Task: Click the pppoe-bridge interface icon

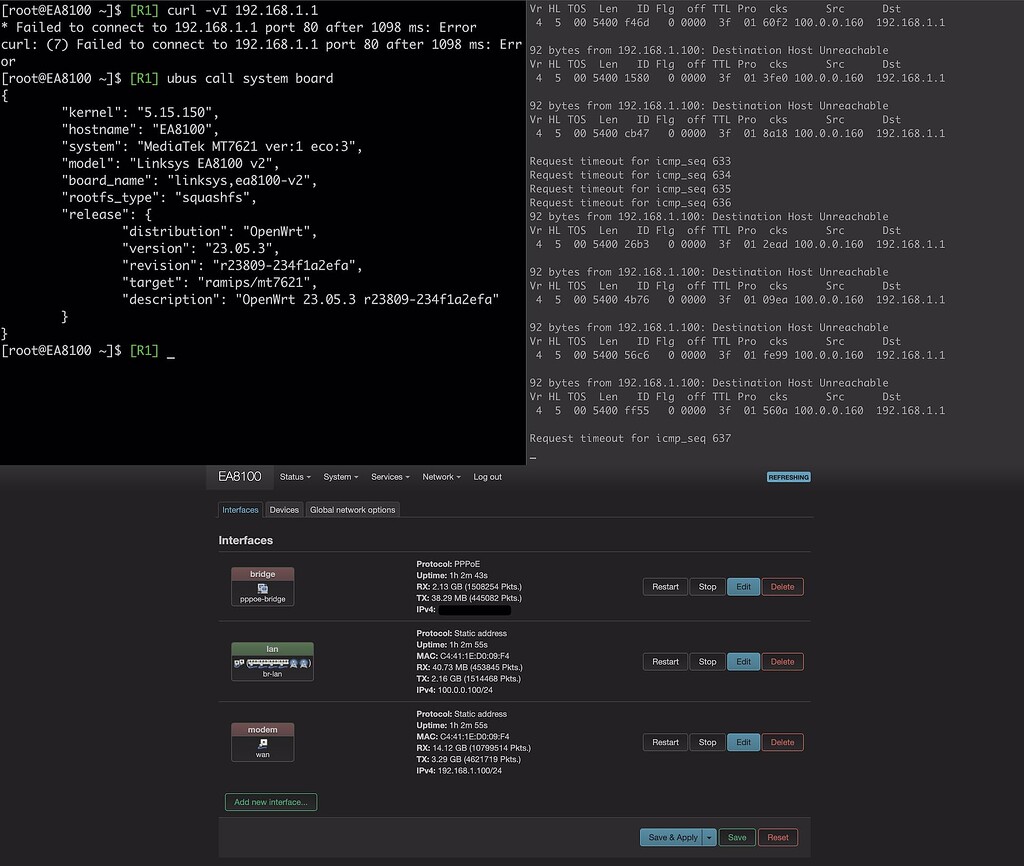Action: click(x=262, y=588)
